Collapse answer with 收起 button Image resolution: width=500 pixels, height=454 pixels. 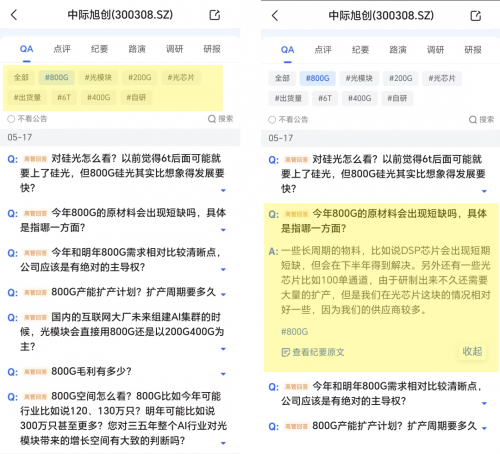click(x=472, y=351)
